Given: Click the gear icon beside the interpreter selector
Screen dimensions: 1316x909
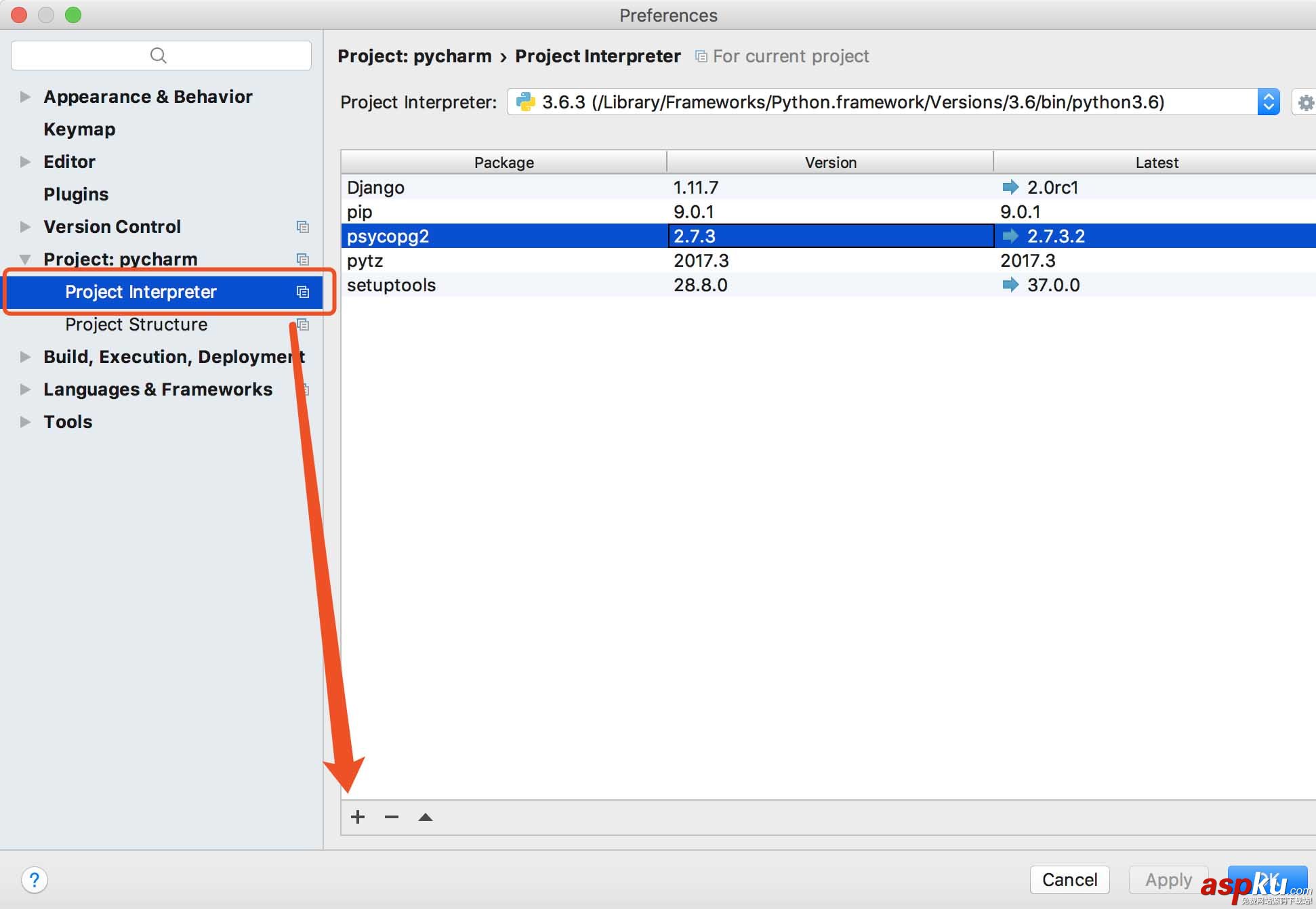Looking at the screenshot, I should [x=1304, y=102].
